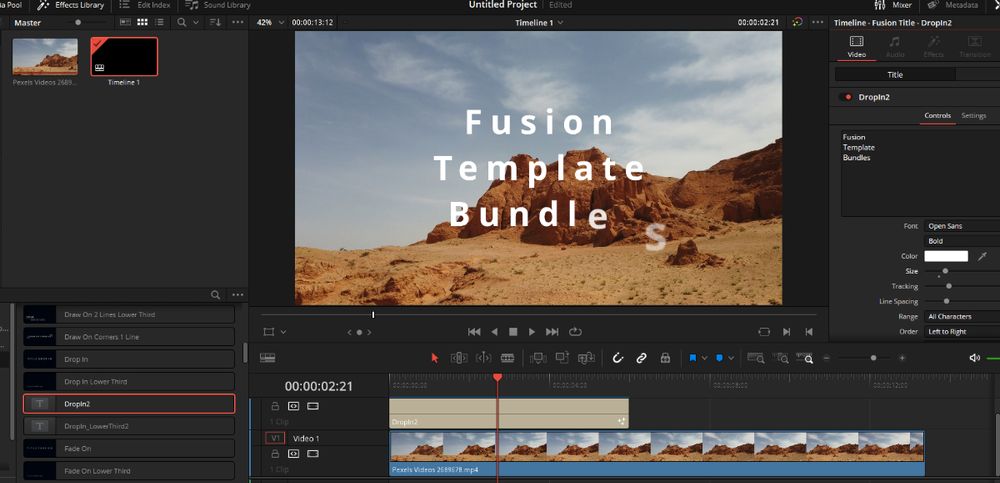
Task: Lock the Video 1 track
Action: (x=275, y=453)
